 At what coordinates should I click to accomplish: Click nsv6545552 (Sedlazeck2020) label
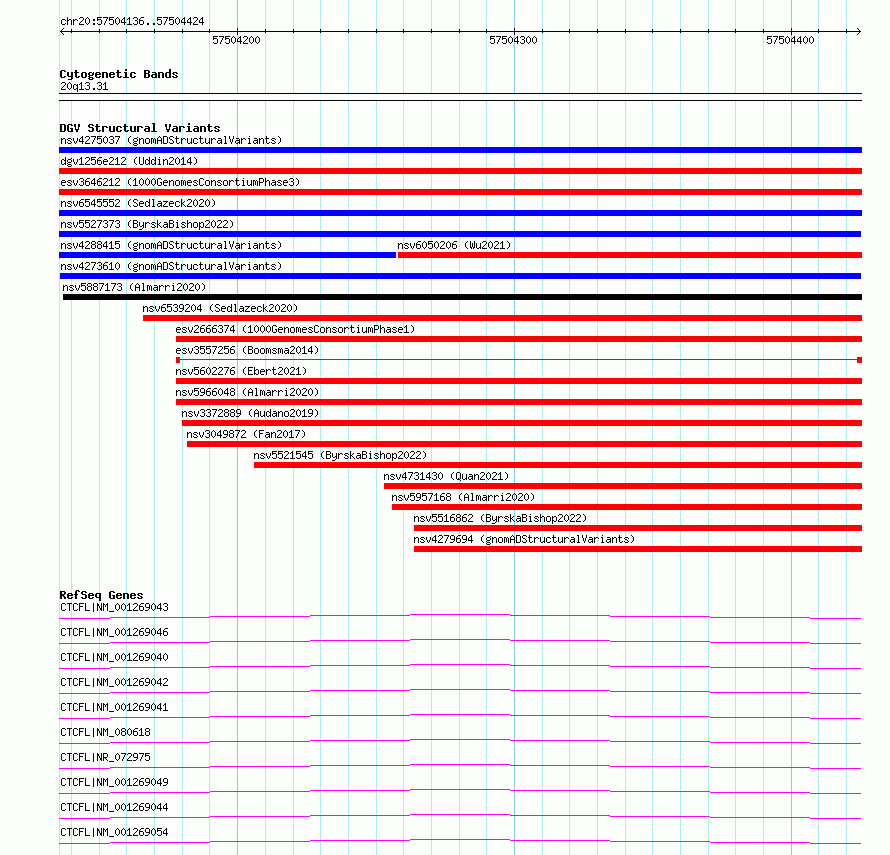pyautogui.click(x=138, y=203)
